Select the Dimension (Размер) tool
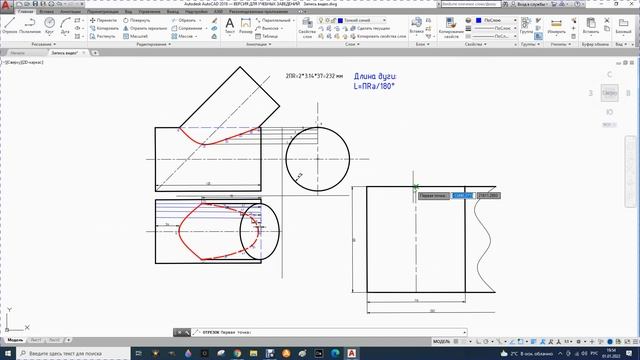640x360 pixels. tap(246, 25)
